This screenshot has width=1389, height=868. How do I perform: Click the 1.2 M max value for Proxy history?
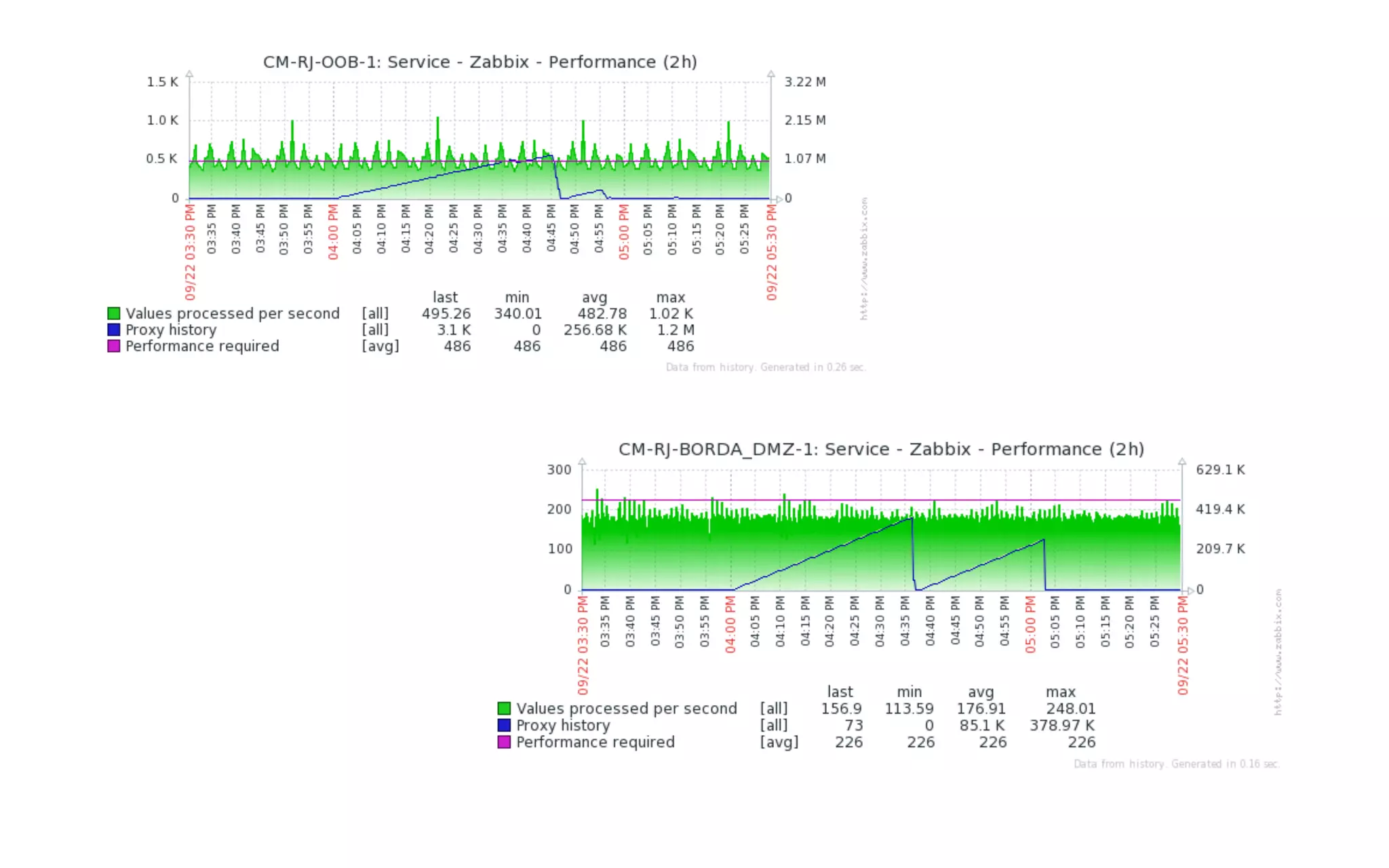click(x=675, y=330)
